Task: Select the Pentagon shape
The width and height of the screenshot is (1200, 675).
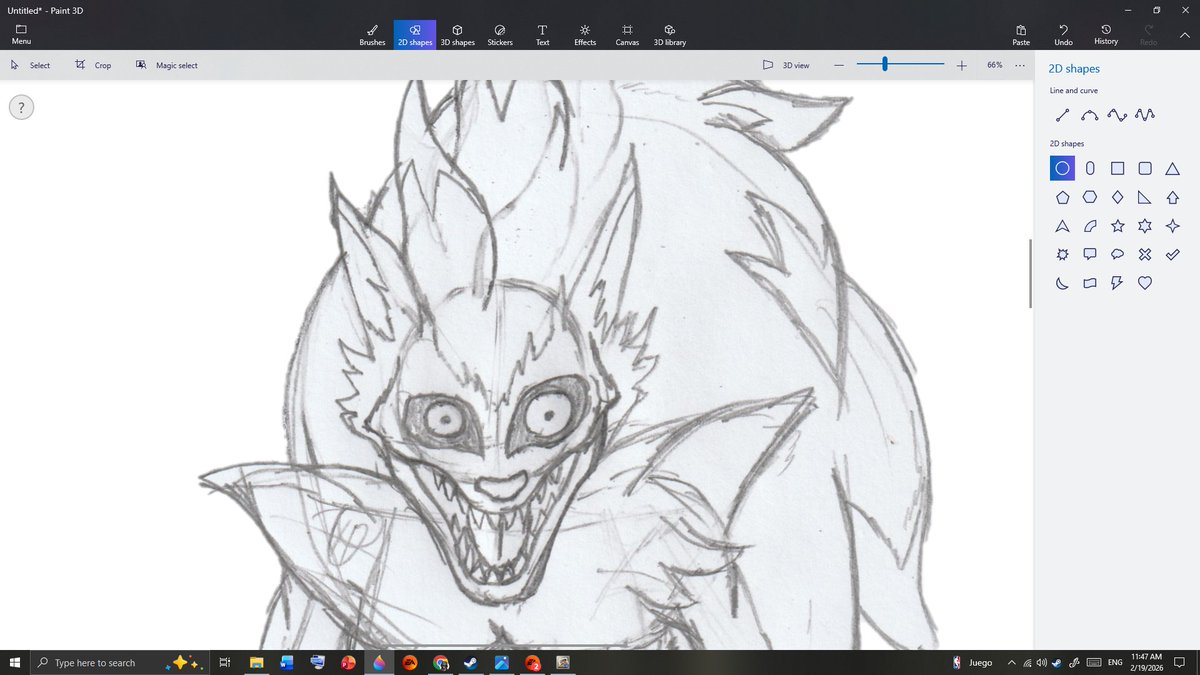Action: coord(1062,197)
